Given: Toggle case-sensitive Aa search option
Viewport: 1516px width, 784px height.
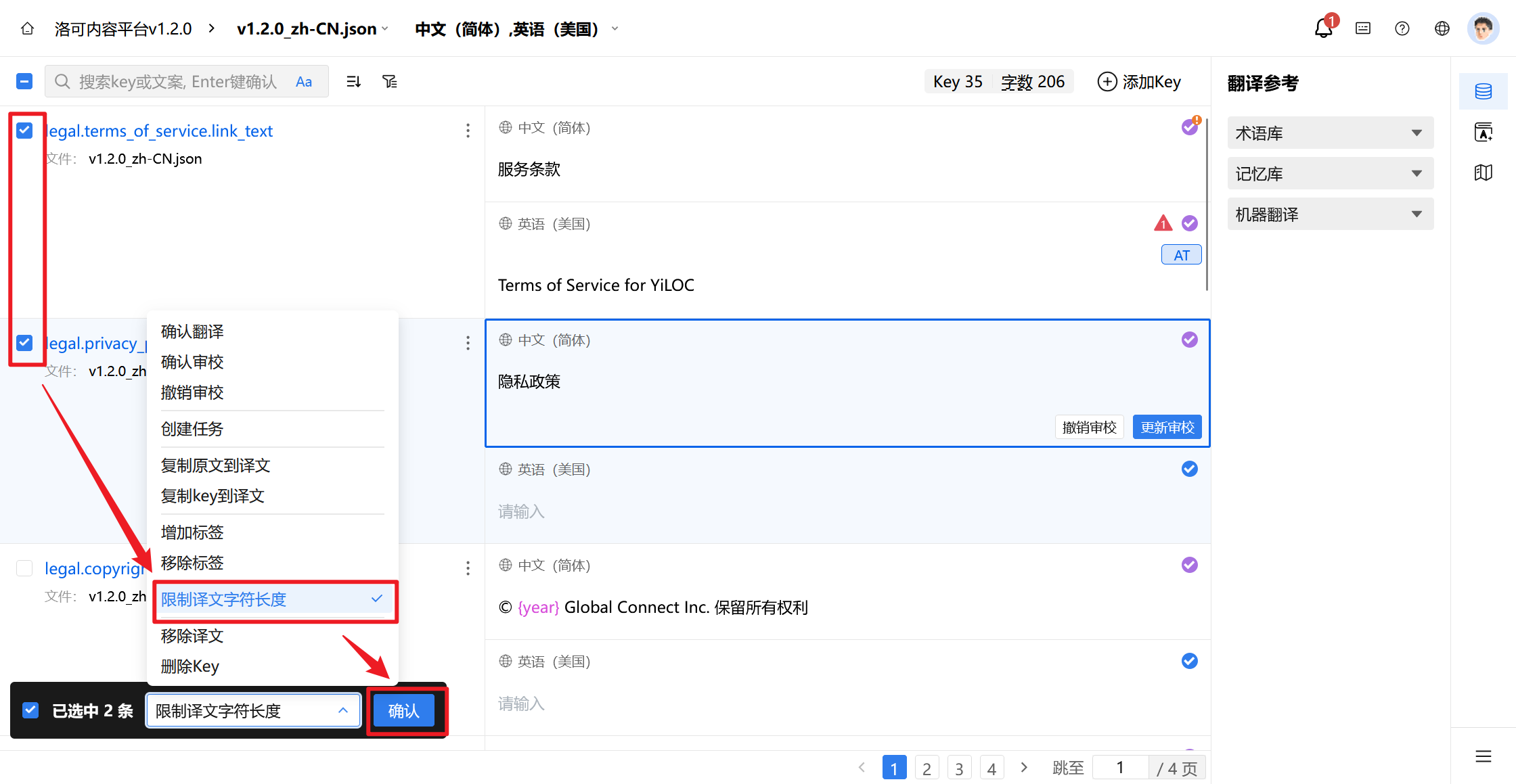Looking at the screenshot, I should [x=304, y=82].
